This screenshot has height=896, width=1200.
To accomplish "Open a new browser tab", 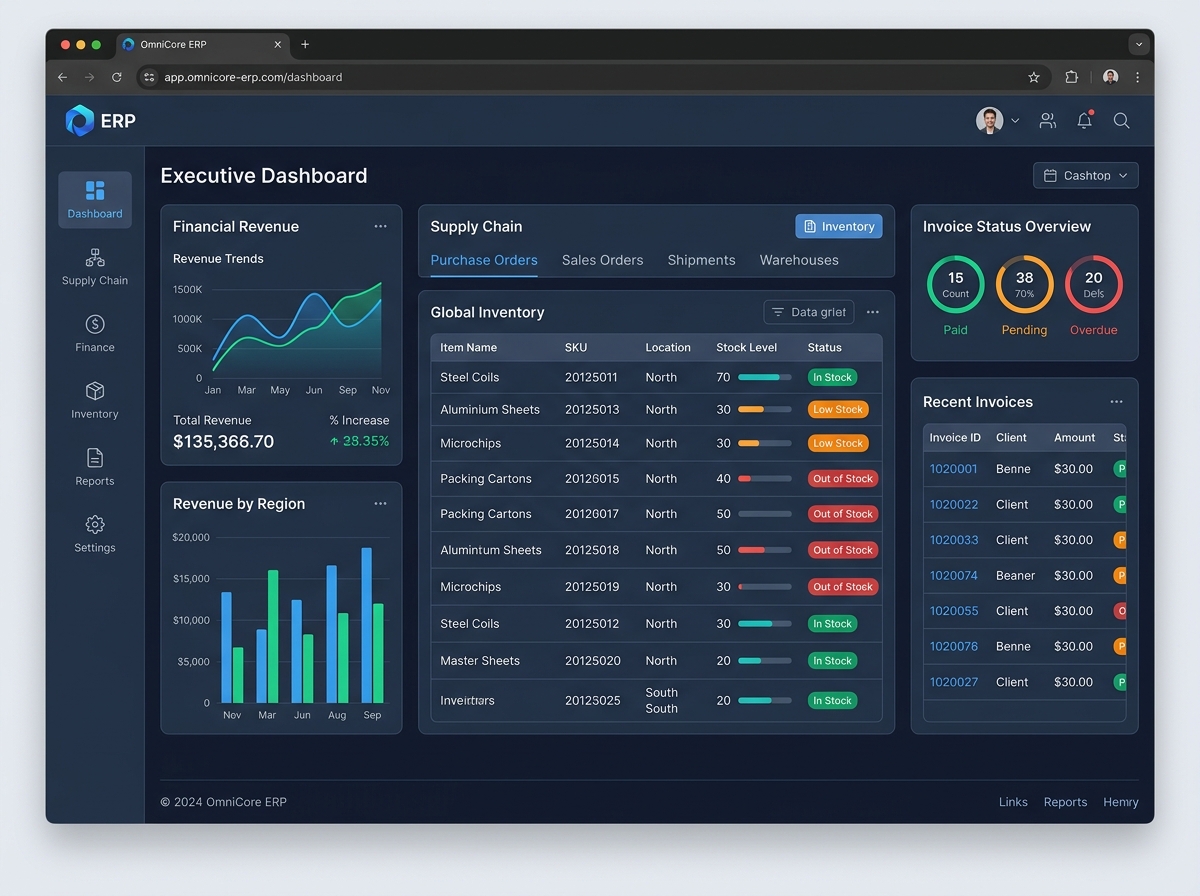I will coord(305,44).
